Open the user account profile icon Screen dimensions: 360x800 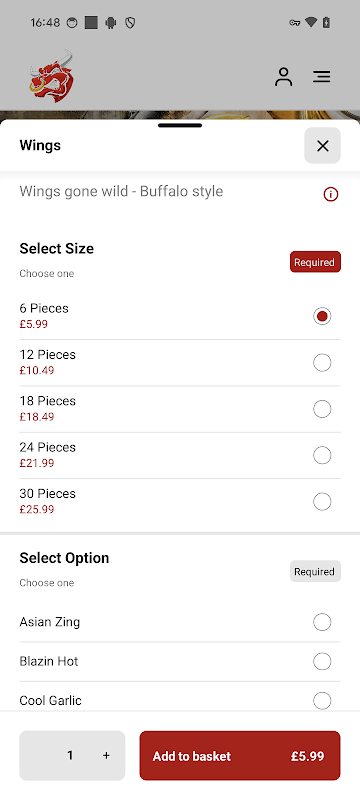pyautogui.click(x=284, y=77)
